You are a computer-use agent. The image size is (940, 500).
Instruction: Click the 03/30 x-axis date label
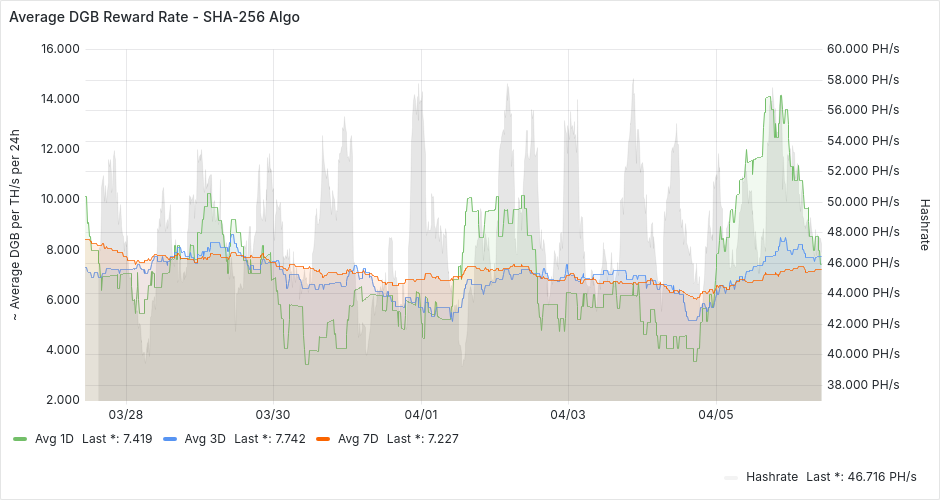tap(273, 414)
